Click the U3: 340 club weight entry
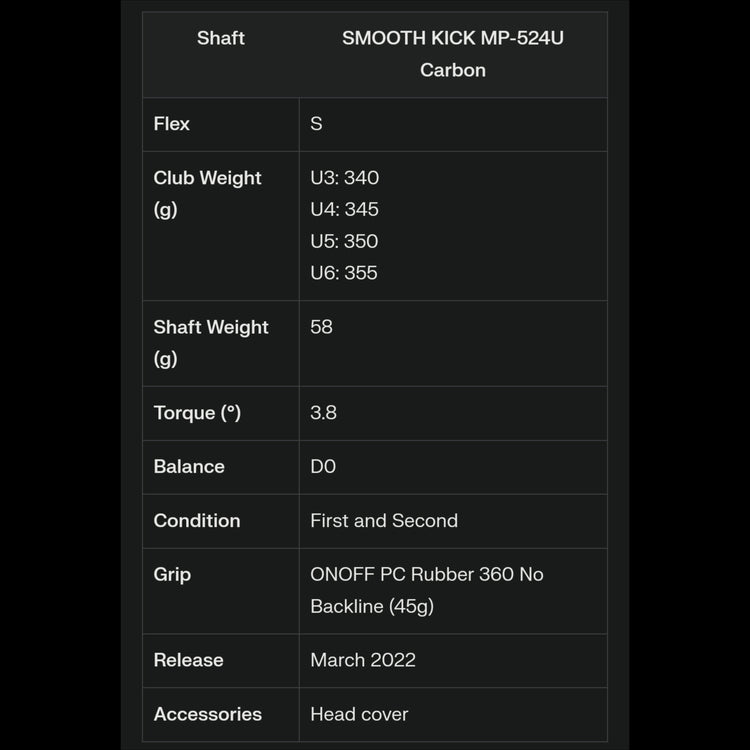750x750 pixels. [344, 178]
